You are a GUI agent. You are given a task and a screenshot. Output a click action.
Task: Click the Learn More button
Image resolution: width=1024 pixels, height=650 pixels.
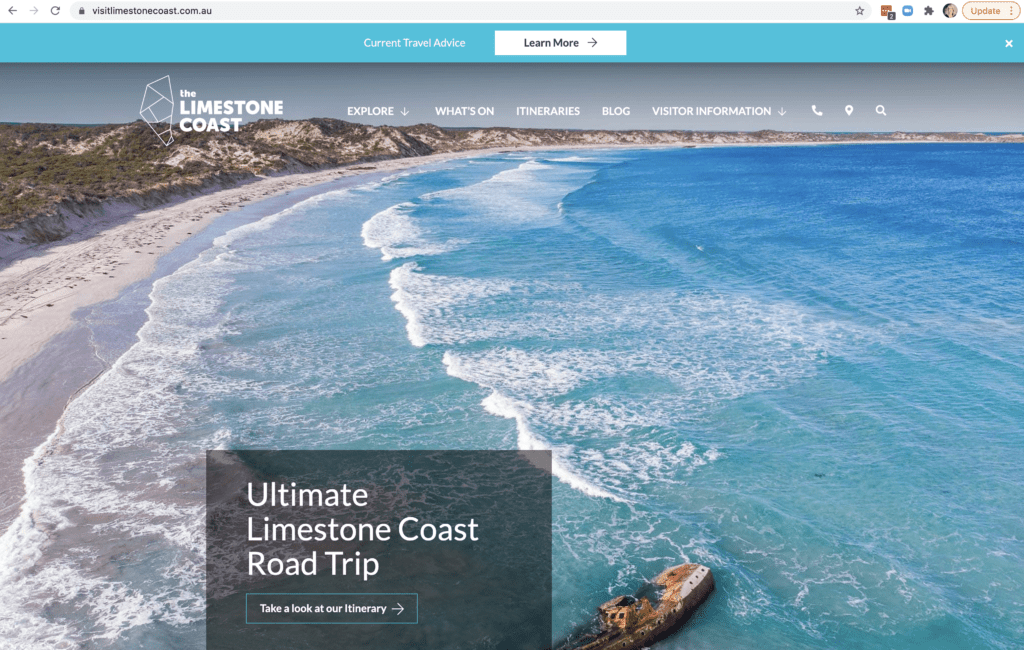coord(560,42)
